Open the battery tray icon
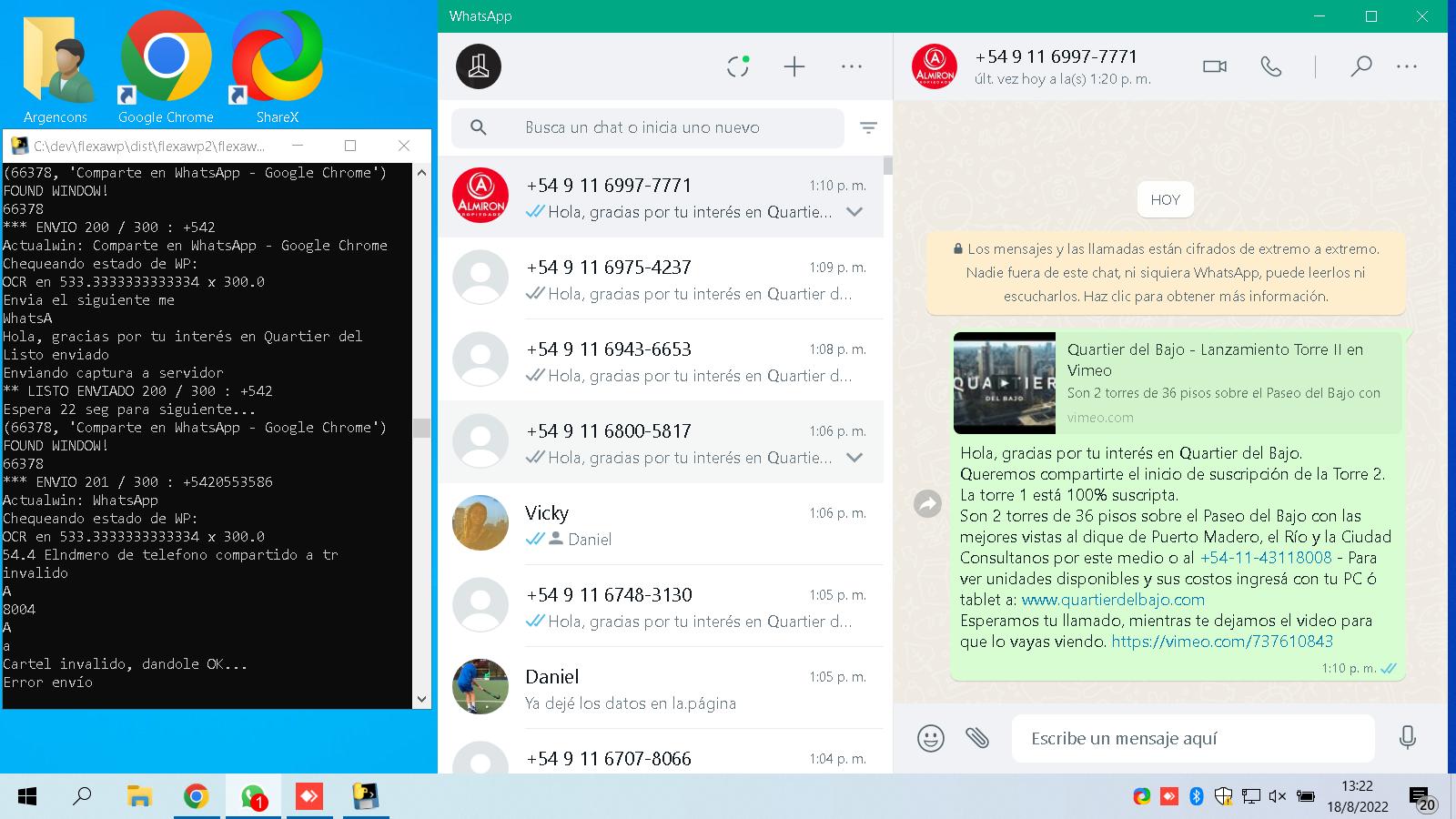 pyautogui.click(x=1306, y=797)
